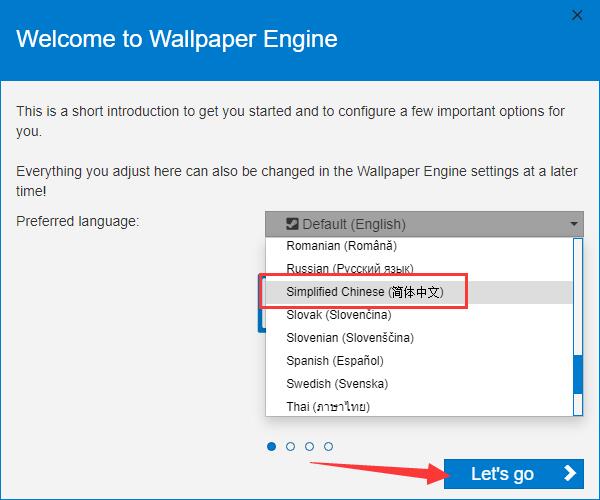Click the dropdown arrow of preferred language
The width and height of the screenshot is (600, 500).
pyautogui.click(x=574, y=224)
